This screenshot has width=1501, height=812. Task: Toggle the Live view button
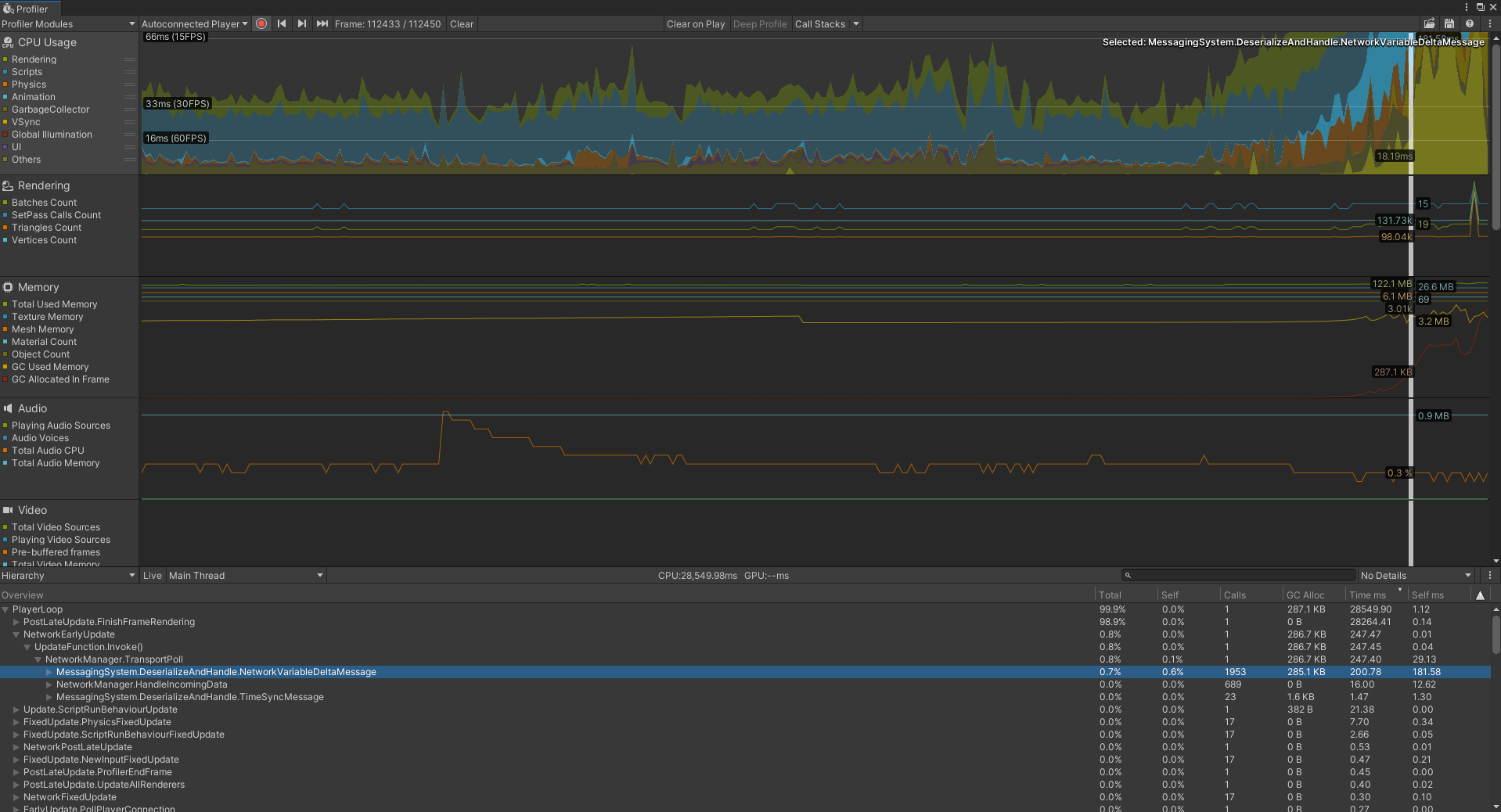click(x=153, y=576)
